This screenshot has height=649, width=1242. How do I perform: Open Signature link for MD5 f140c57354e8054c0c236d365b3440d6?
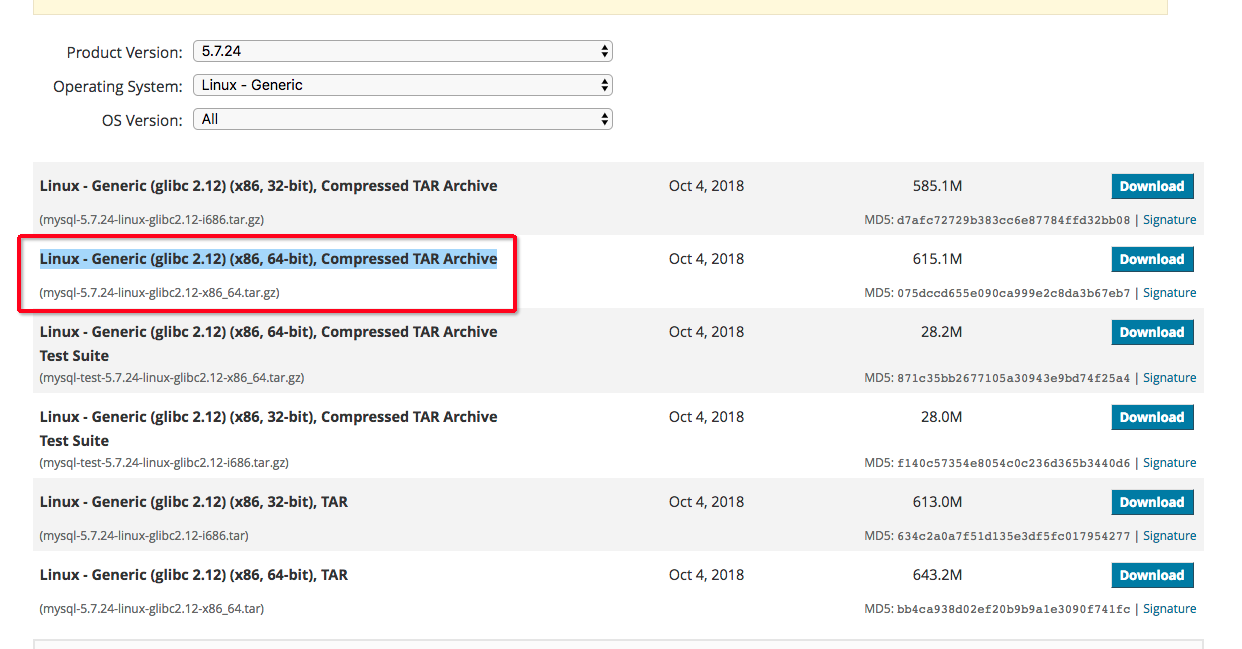(x=1169, y=463)
